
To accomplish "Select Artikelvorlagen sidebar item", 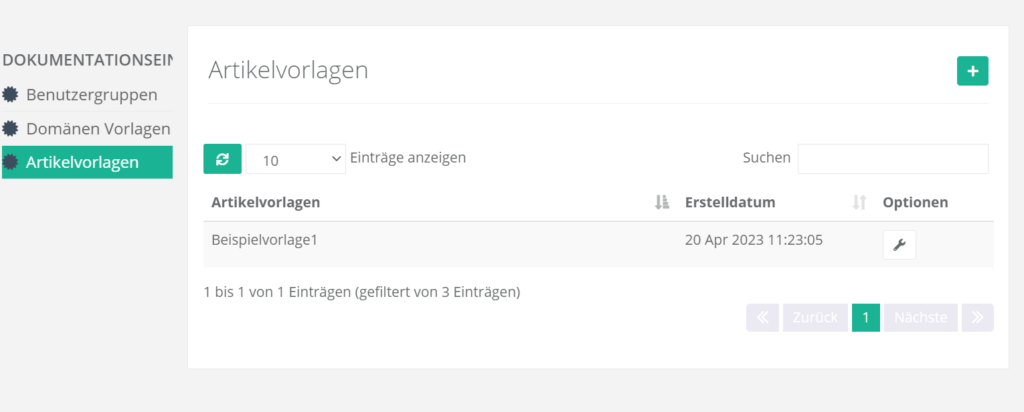I will click(82, 162).
